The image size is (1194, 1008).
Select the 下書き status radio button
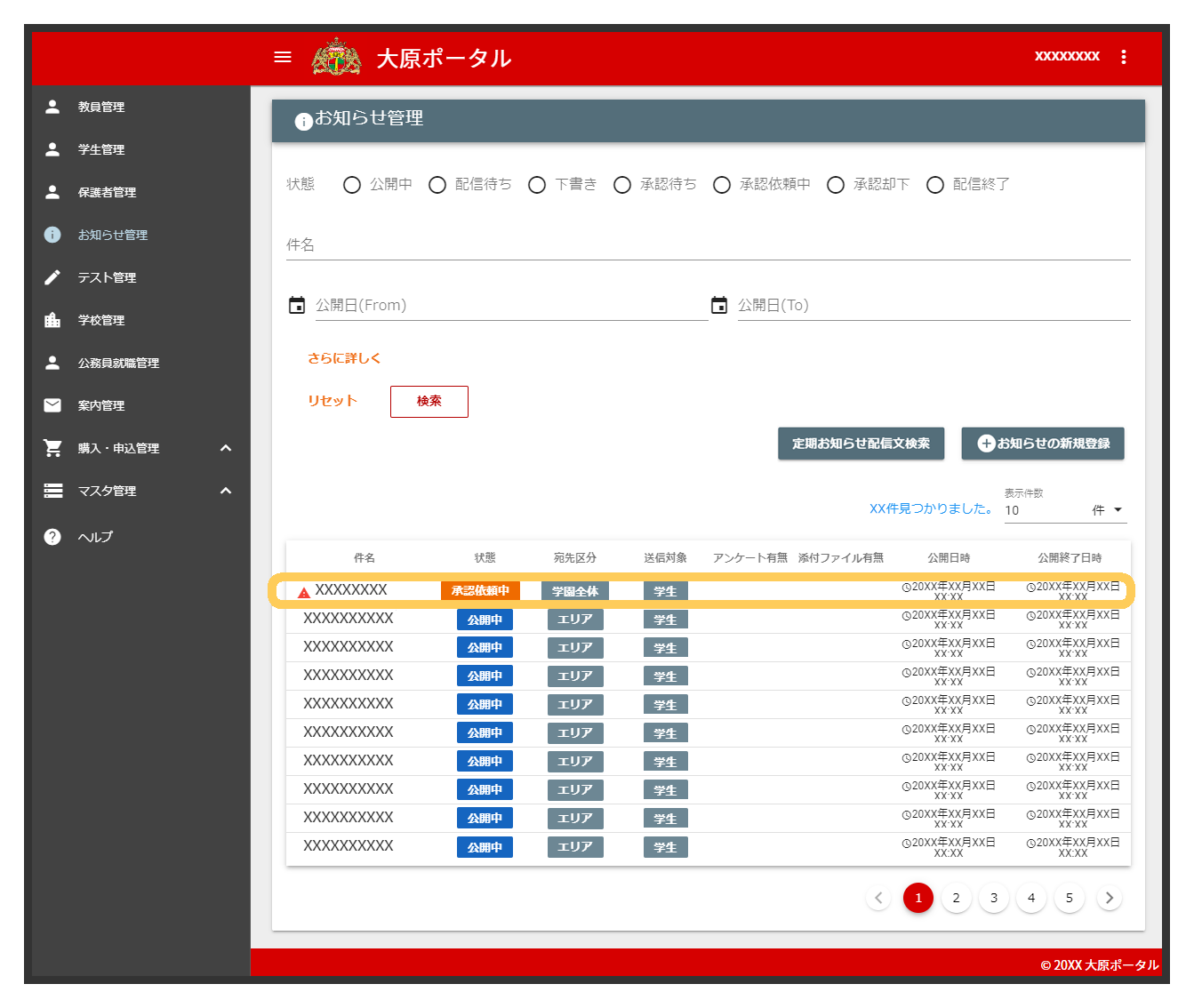pos(537,185)
